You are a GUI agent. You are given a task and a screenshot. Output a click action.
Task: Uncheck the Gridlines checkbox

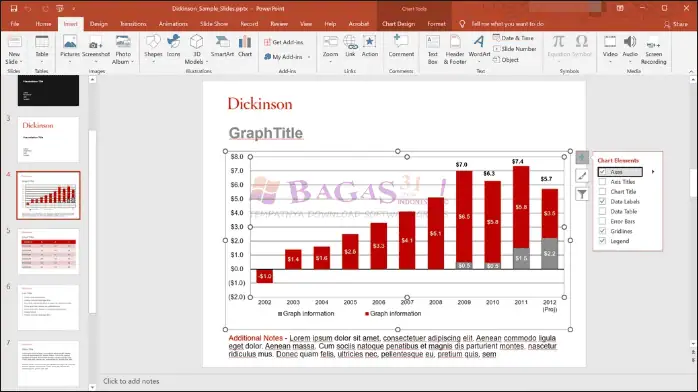click(602, 231)
